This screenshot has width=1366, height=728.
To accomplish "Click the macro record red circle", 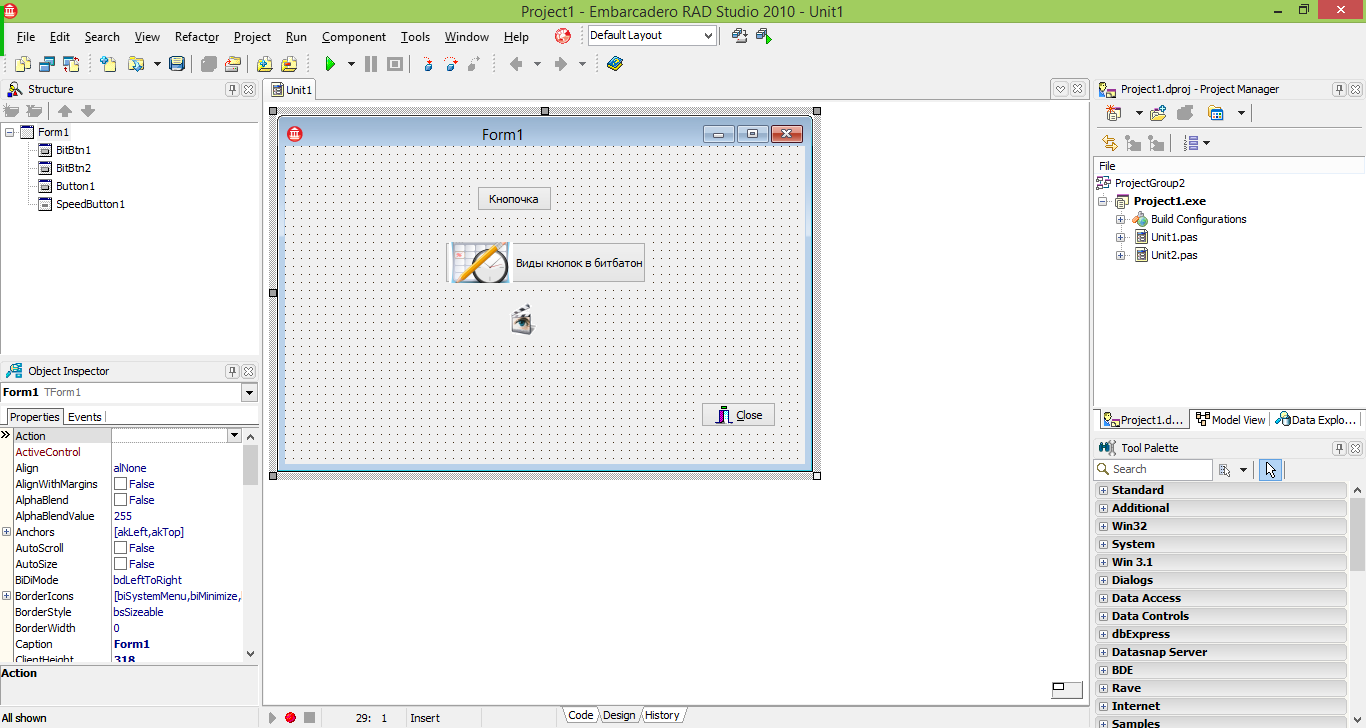I will click(x=290, y=717).
